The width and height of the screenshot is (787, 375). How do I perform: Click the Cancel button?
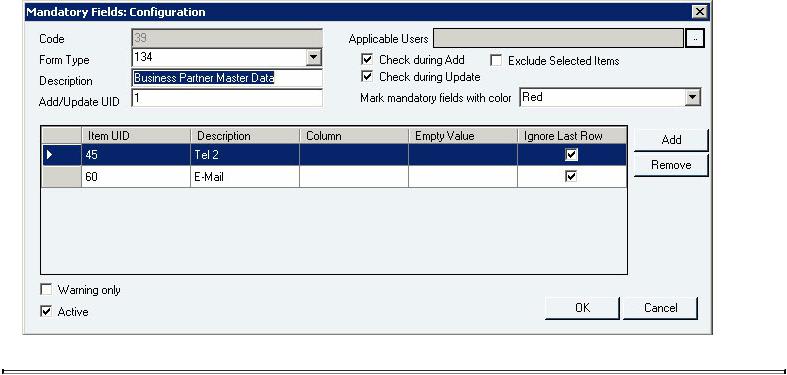pos(660,308)
